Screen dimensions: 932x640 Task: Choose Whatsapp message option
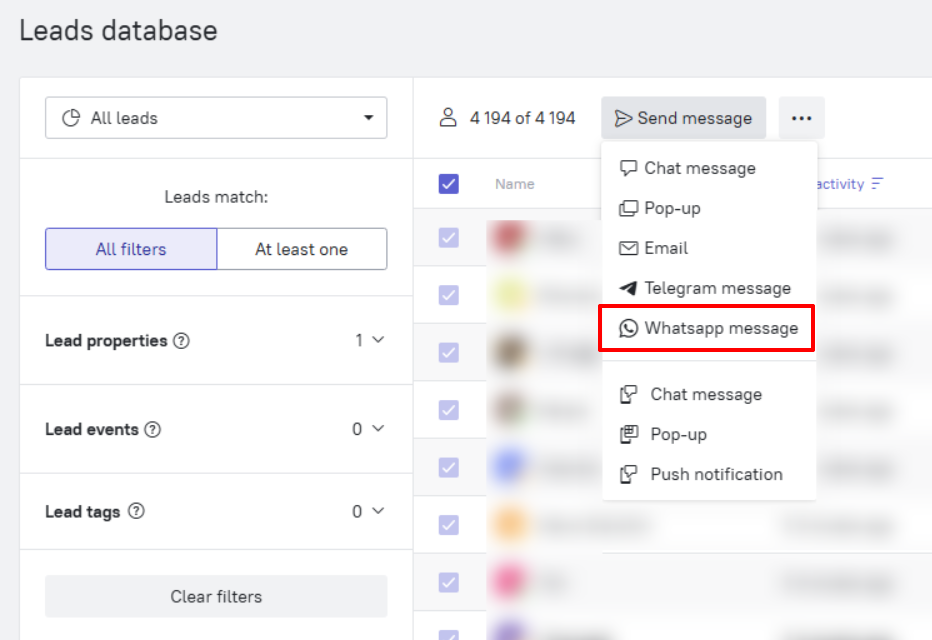pos(706,328)
